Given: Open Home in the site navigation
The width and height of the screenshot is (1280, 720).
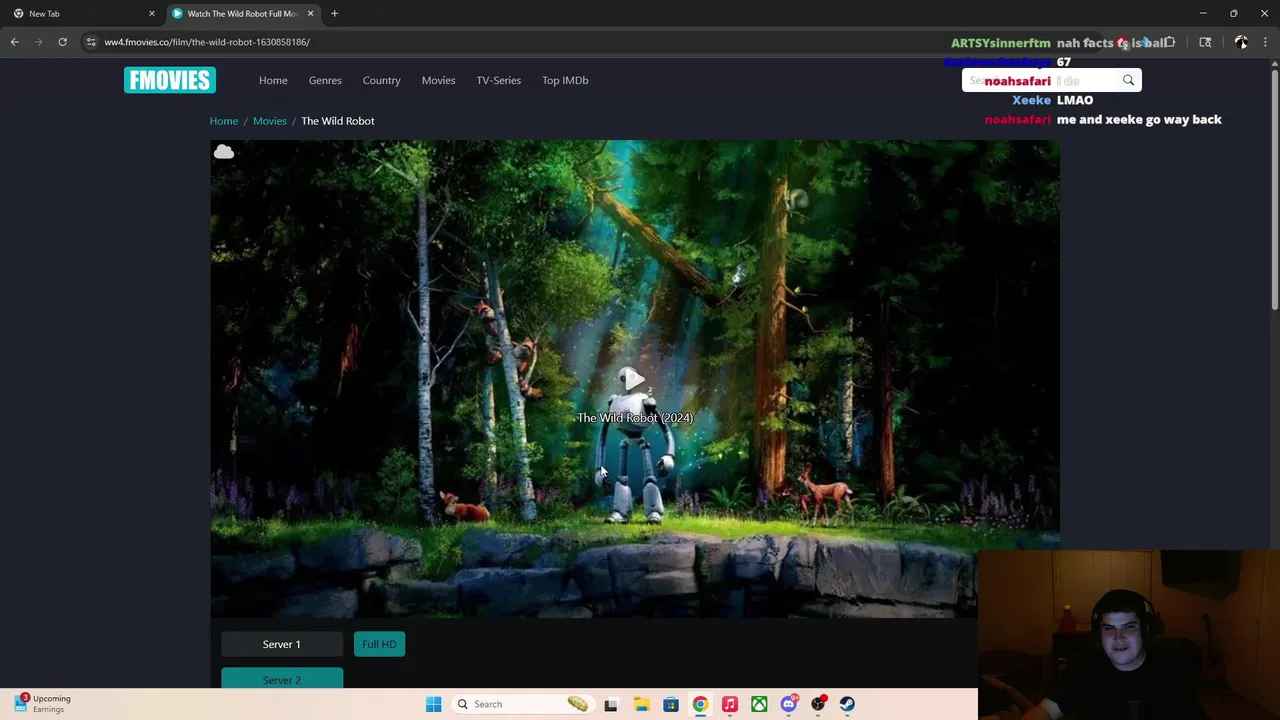Looking at the screenshot, I should (273, 80).
